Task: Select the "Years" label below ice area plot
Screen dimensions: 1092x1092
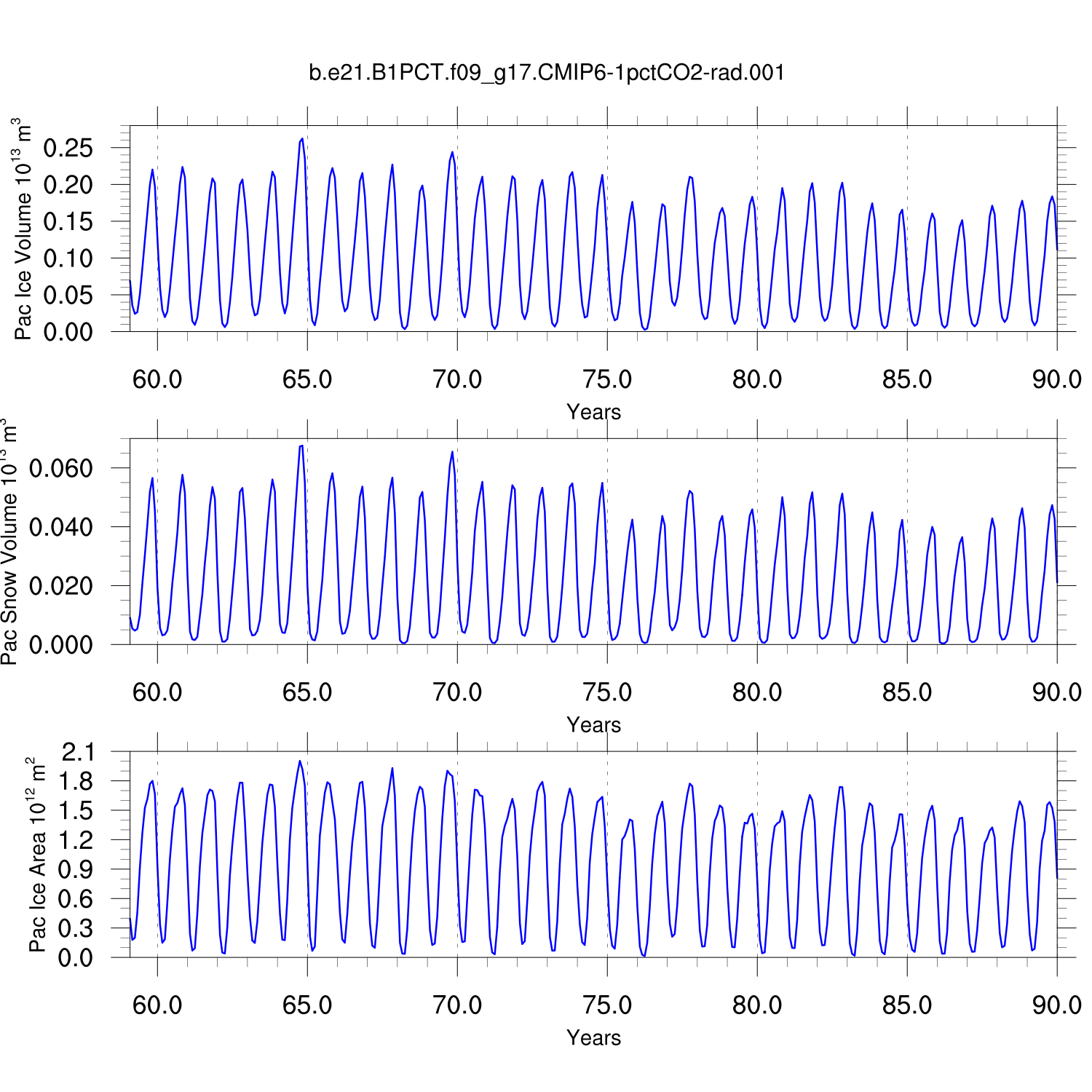Action: [x=593, y=1038]
